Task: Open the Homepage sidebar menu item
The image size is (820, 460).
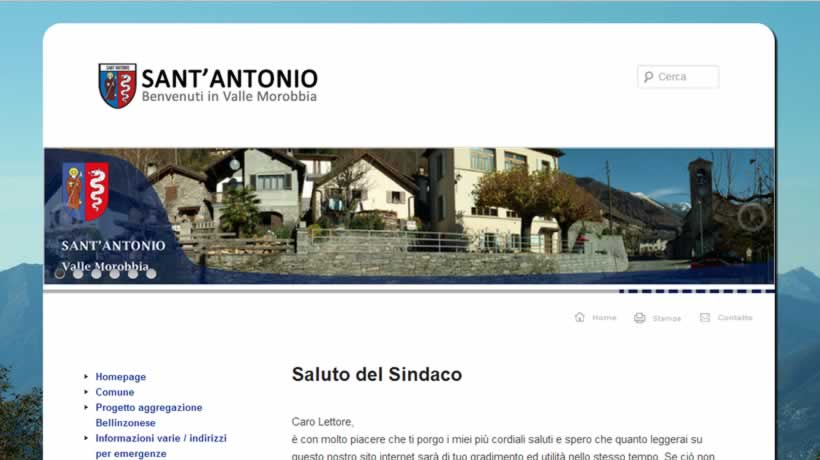Action: pos(121,377)
